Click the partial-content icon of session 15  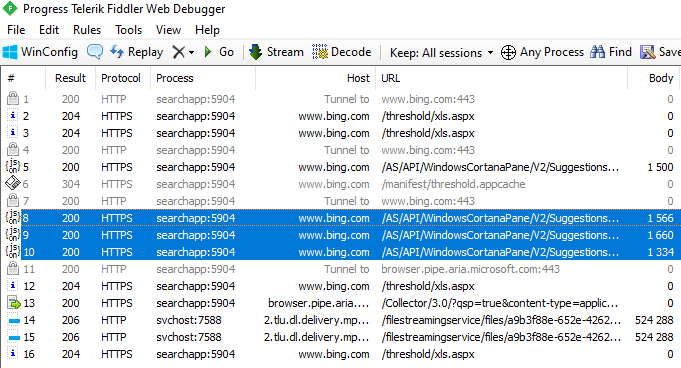pyautogui.click(x=13, y=338)
